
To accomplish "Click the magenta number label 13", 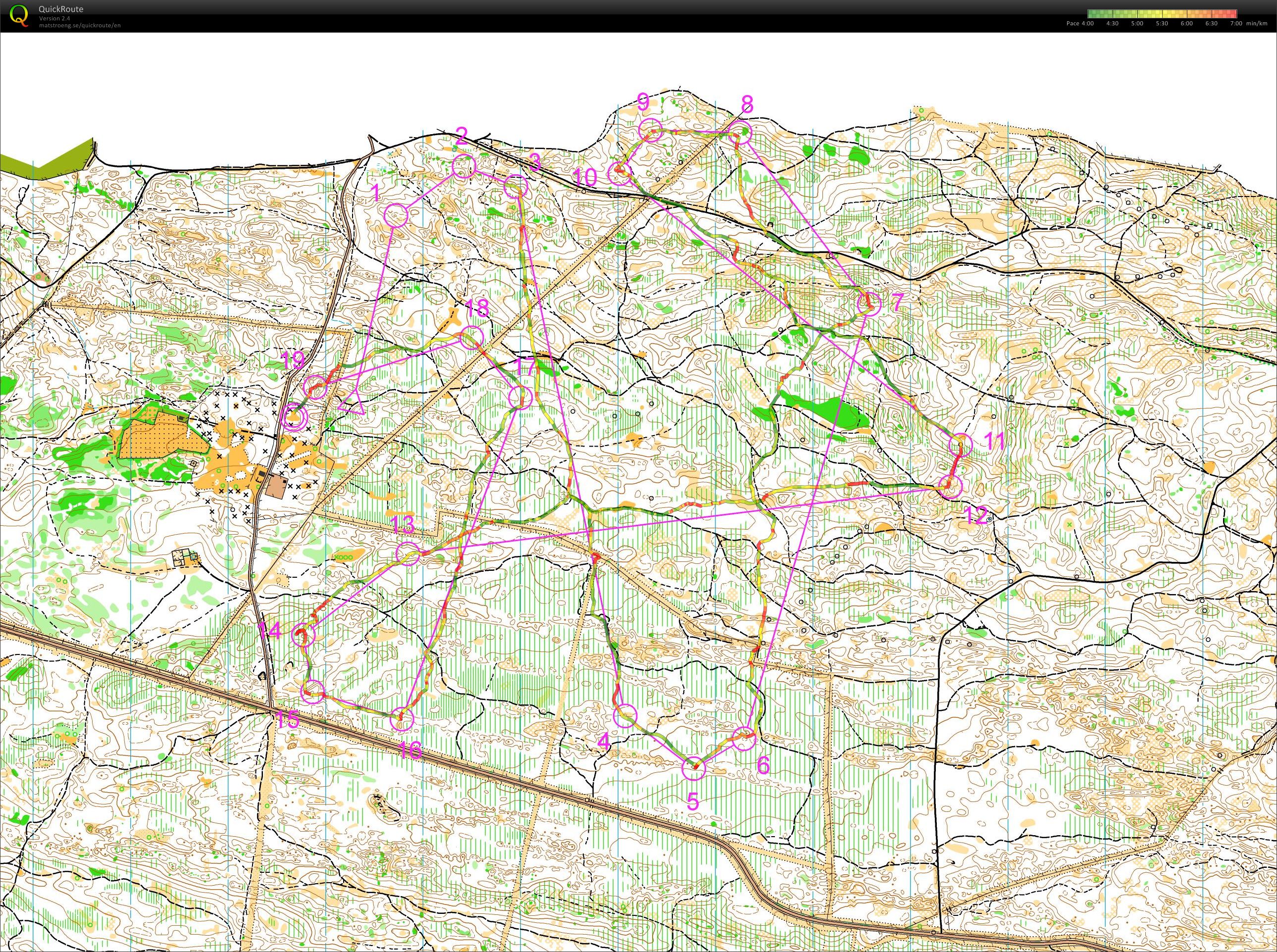I will (403, 524).
